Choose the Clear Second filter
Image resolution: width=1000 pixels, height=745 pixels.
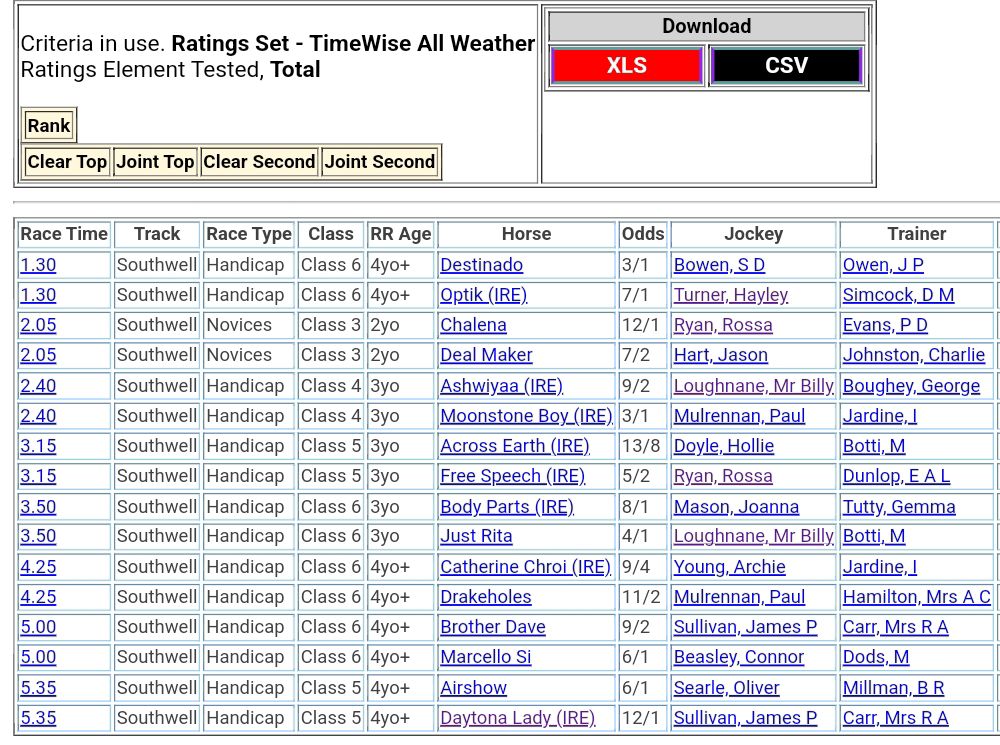[x=259, y=162]
